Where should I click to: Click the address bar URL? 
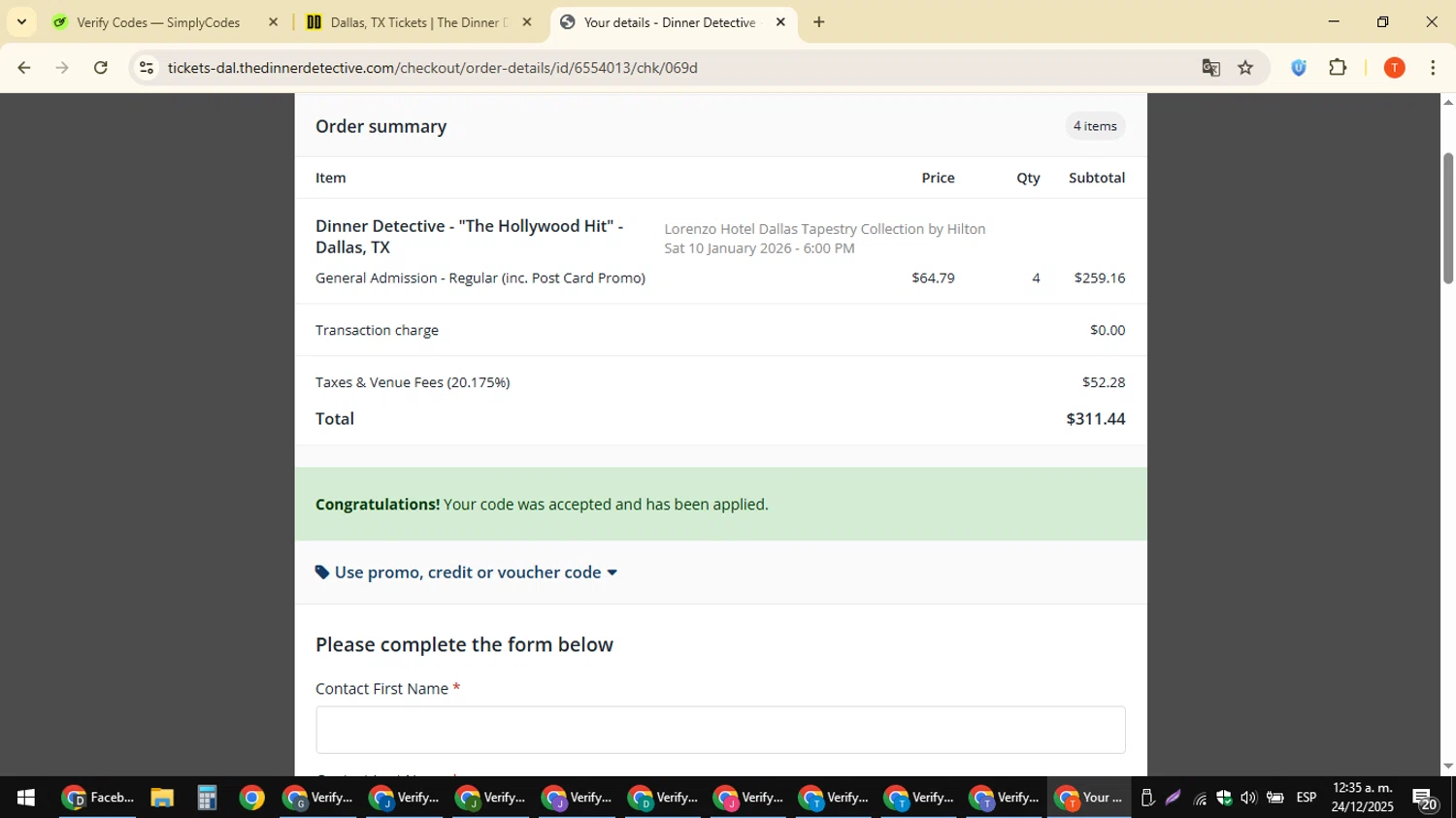click(433, 68)
